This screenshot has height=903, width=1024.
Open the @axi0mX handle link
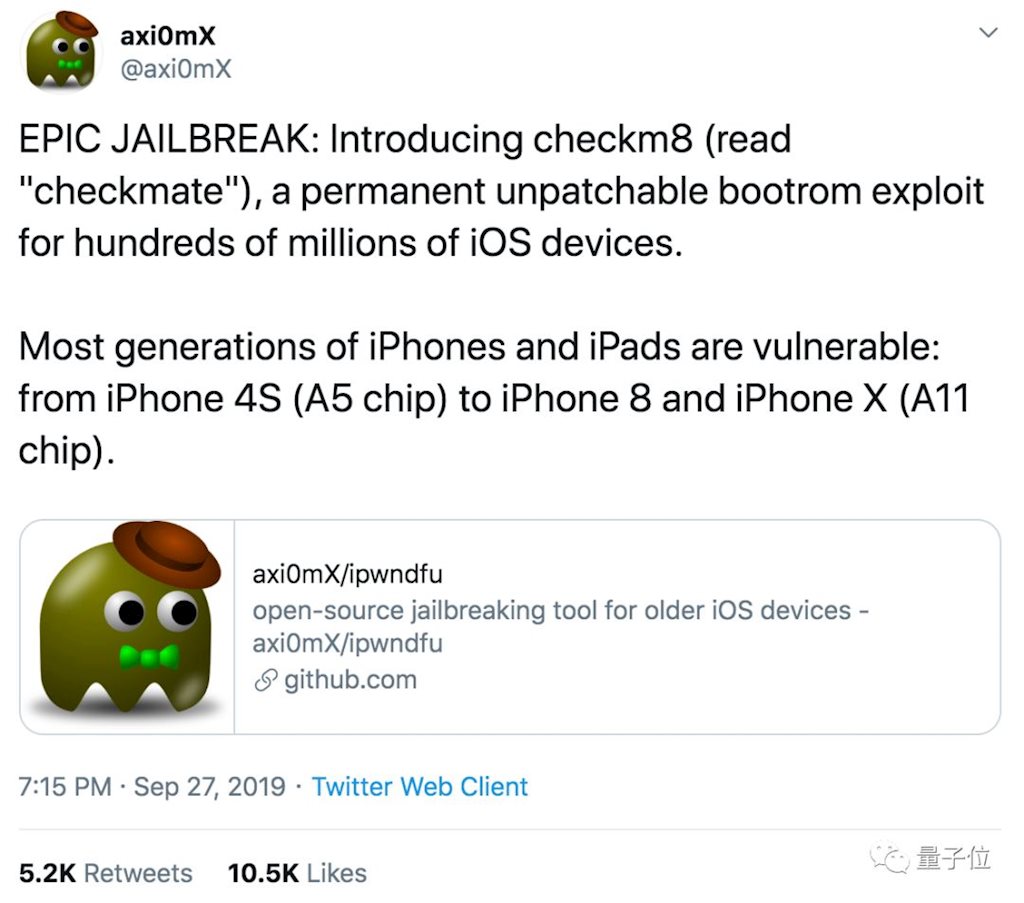(x=175, y=70)
